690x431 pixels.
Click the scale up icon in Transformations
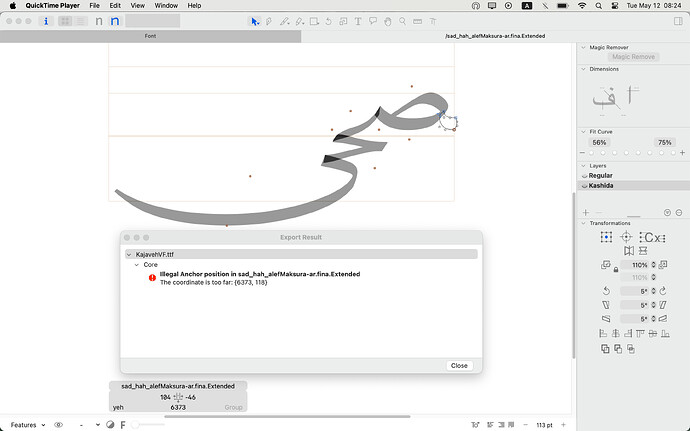(x=663, y=265)
